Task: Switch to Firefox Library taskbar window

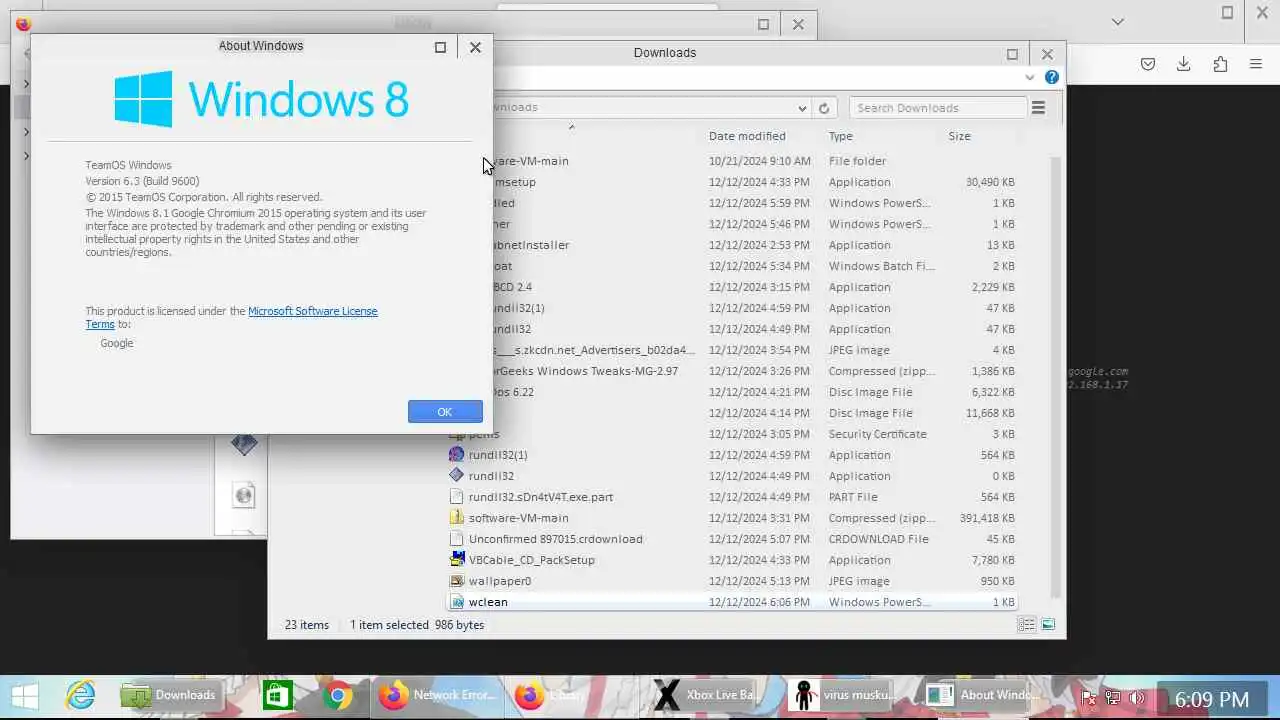Action: pos(571,696)
